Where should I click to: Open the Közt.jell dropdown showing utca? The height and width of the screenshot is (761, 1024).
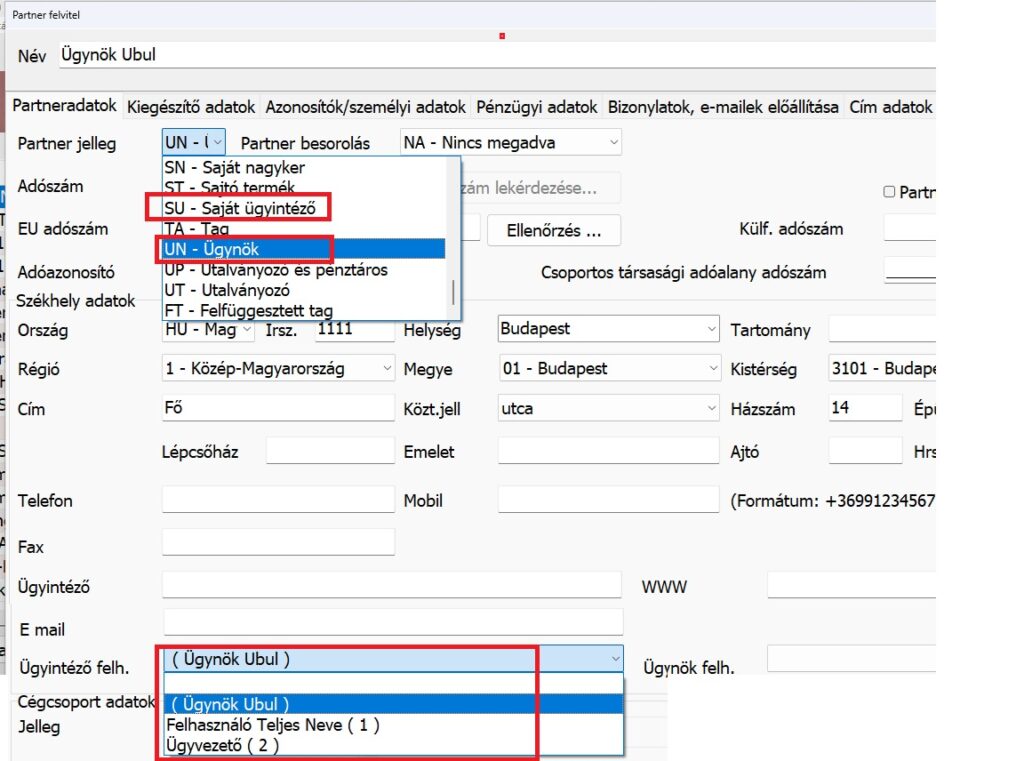pos(609,408)
